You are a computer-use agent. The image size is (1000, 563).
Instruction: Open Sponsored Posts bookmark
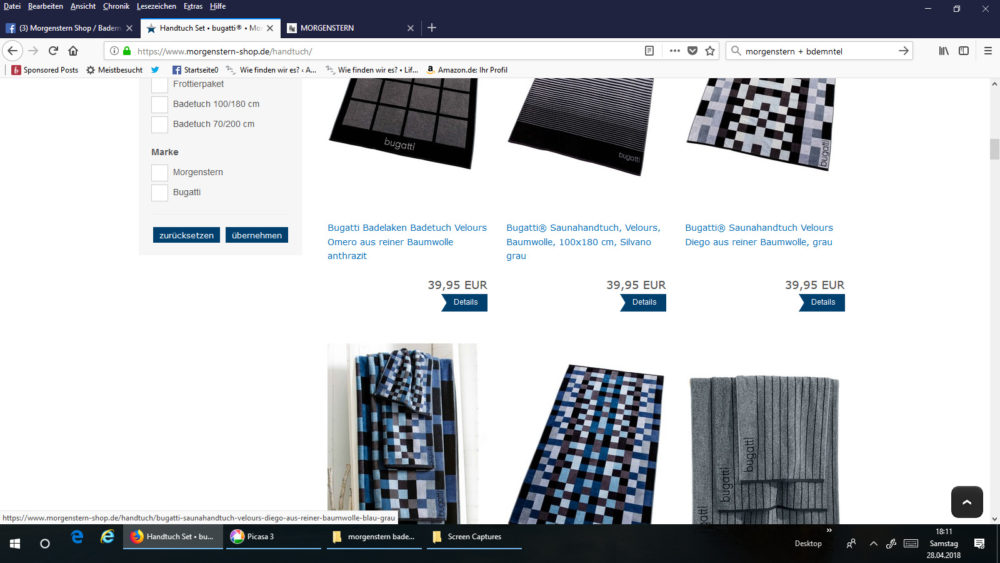45,70
